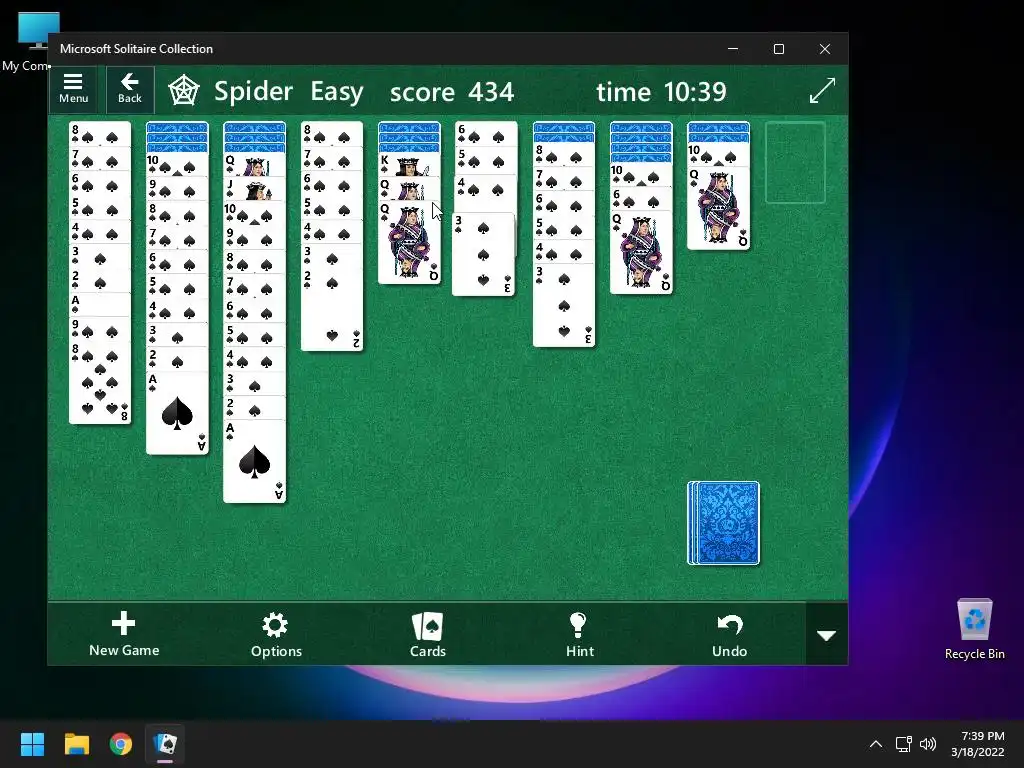Viewport: 1024px width, 768px height.
Task: Maximize the Microsoft Solitaire Collection window
Action: (778, 49)
